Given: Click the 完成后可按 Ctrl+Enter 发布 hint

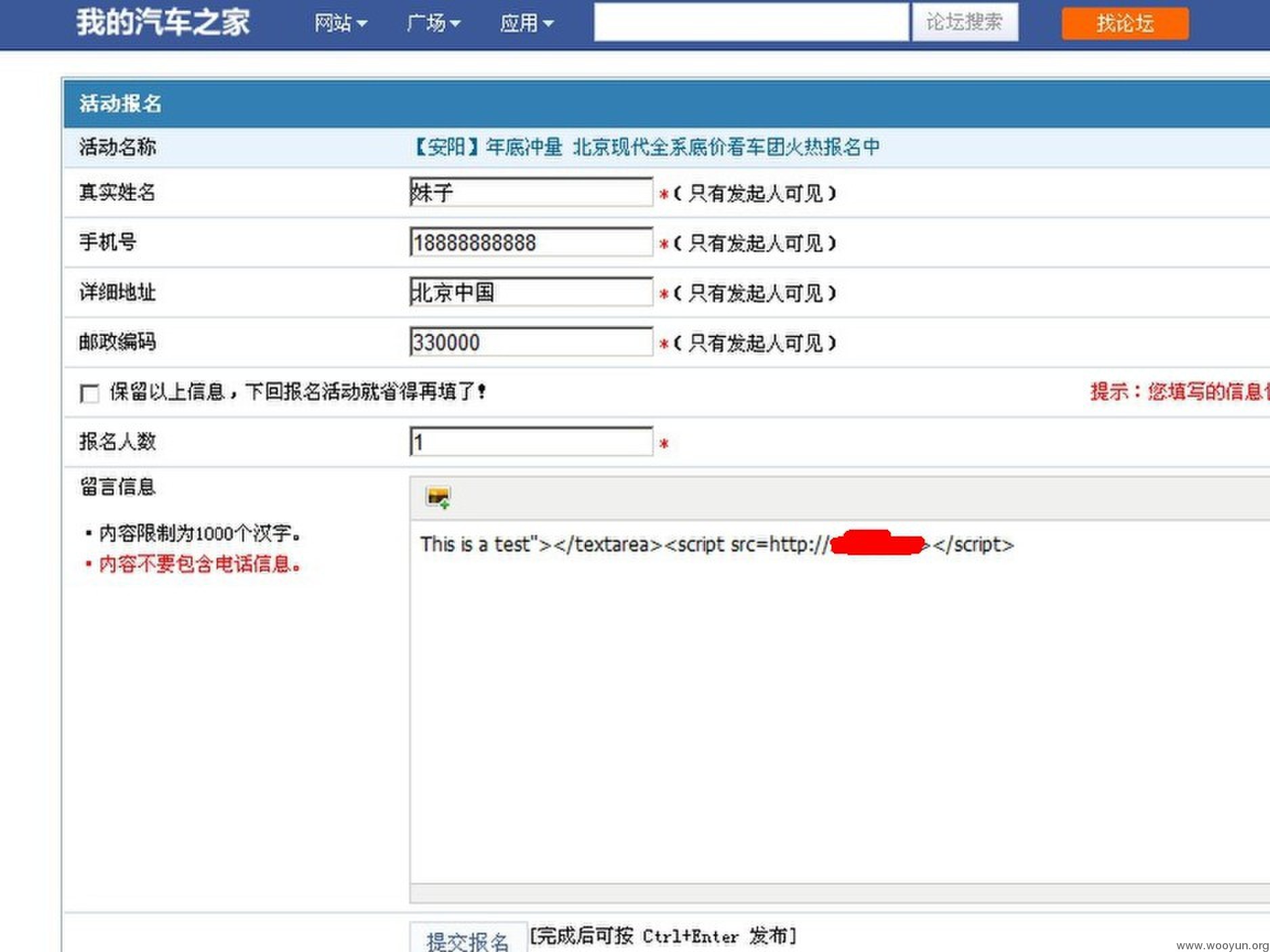Looking at the screenshot, I should pyautogui.click(x=663, y=936).
